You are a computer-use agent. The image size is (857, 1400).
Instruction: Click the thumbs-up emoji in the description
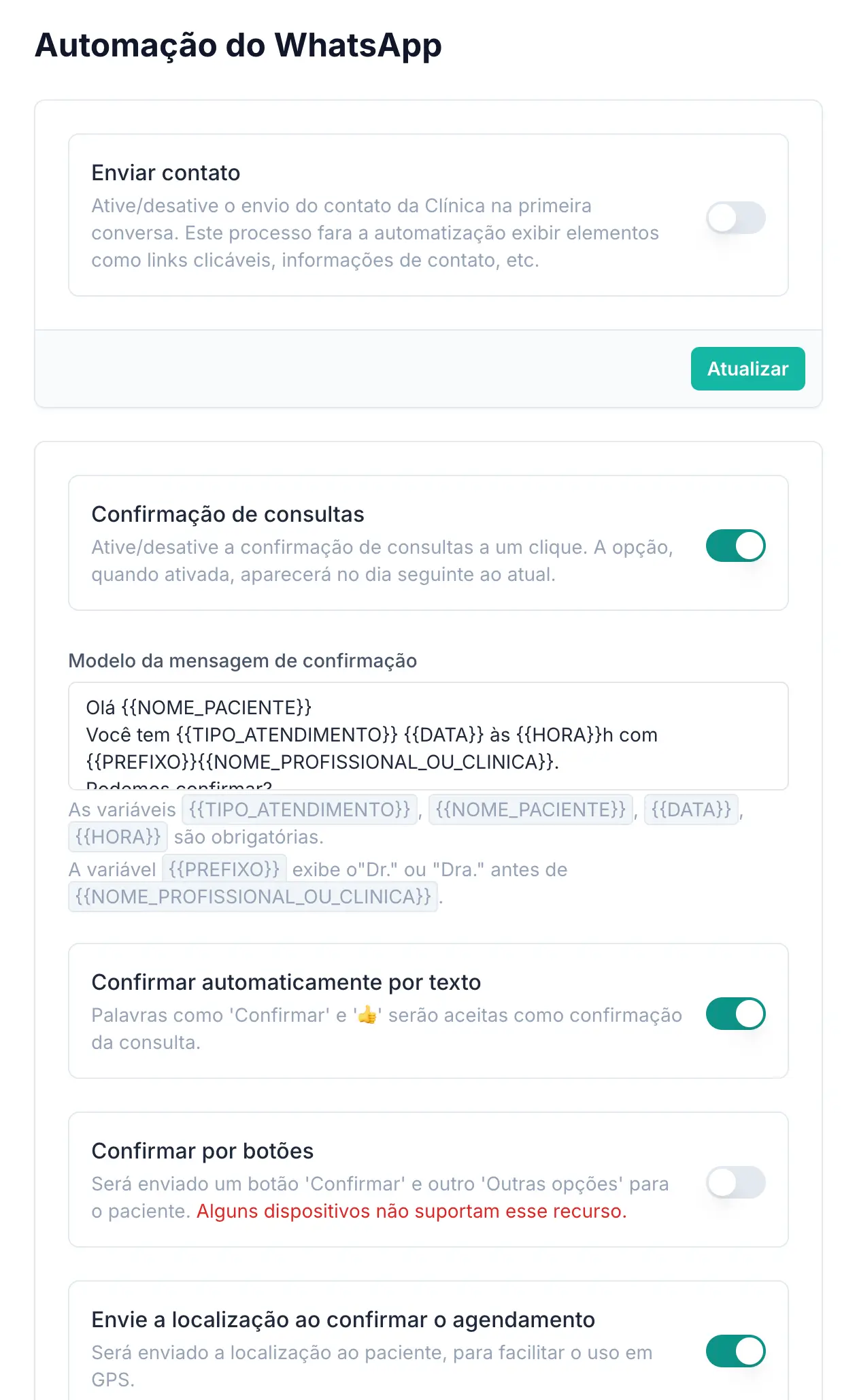point(367,1015)
